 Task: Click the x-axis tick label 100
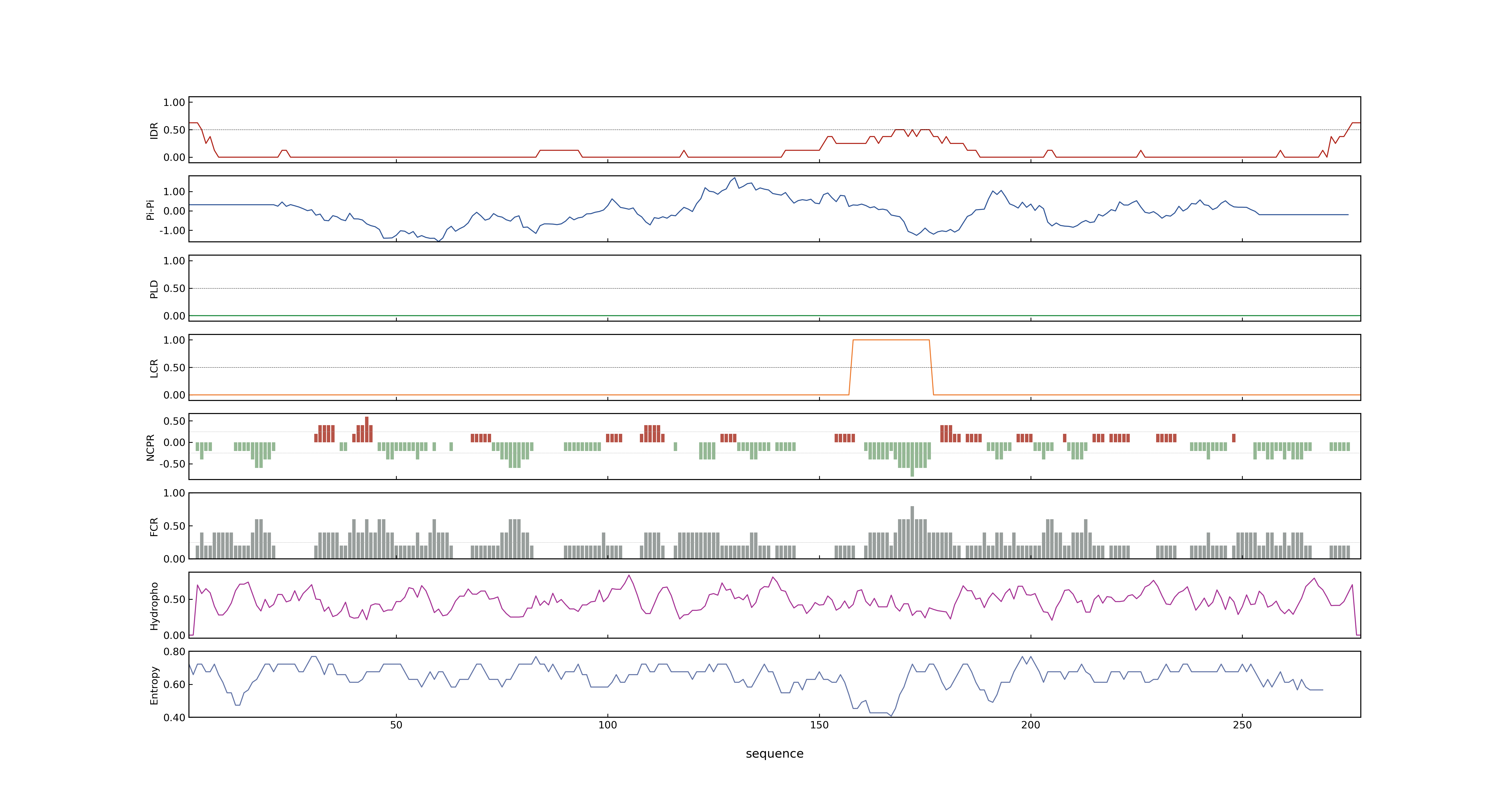point(607,725)
